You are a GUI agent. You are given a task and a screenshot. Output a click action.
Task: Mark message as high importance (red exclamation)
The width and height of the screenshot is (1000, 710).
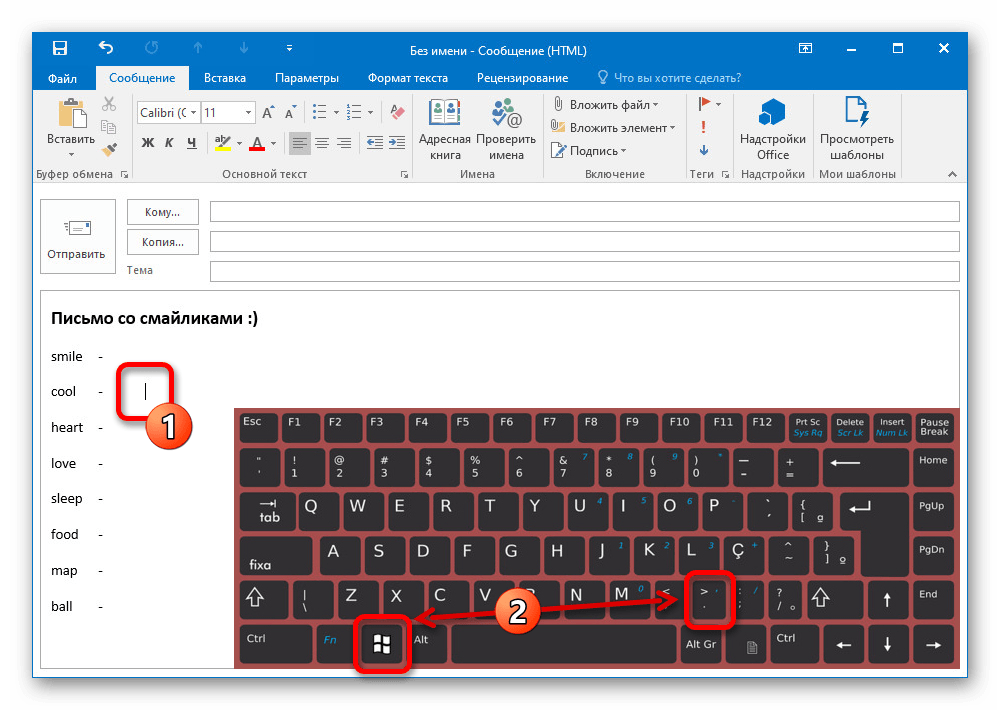pyautogui.click(x=704, y=127)
